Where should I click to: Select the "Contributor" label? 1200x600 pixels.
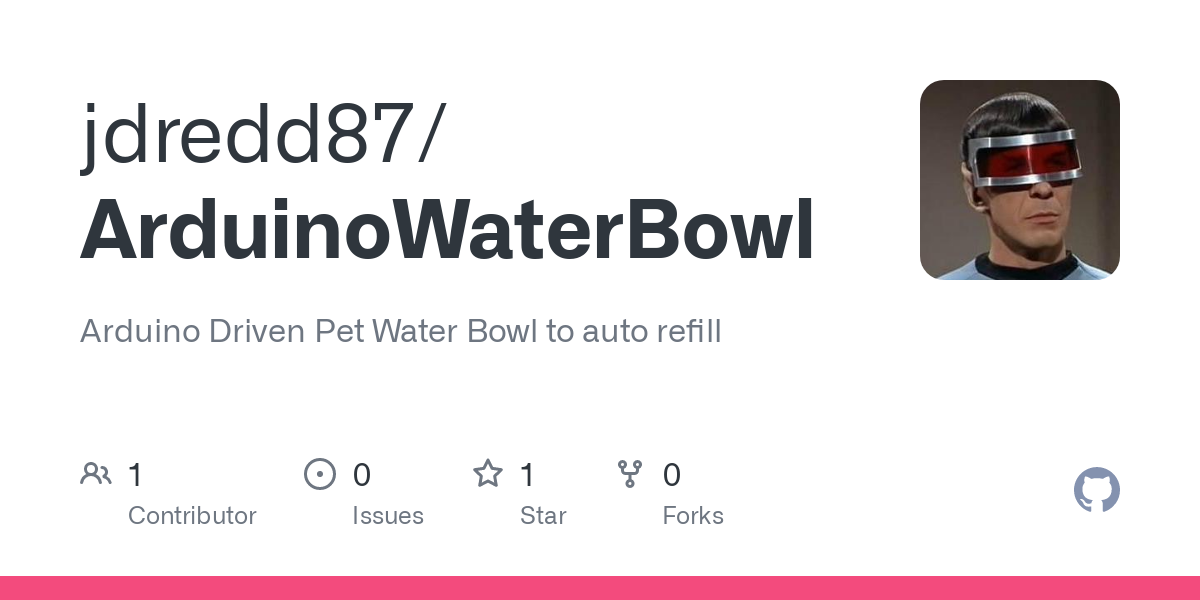pos(192,516)
